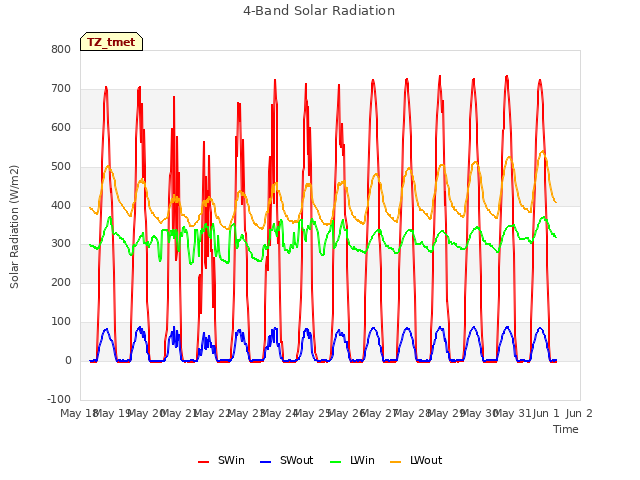Click the green LWin legend color marker
Viewport: 640px width, 480px height.
point(335,462)
